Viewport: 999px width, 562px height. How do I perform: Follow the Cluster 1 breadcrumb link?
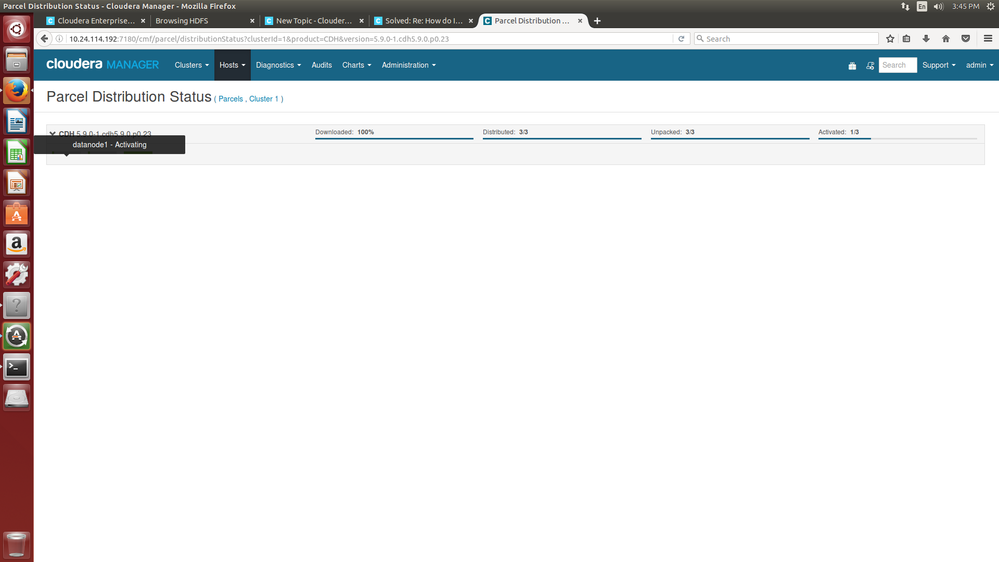pos(264,99)
